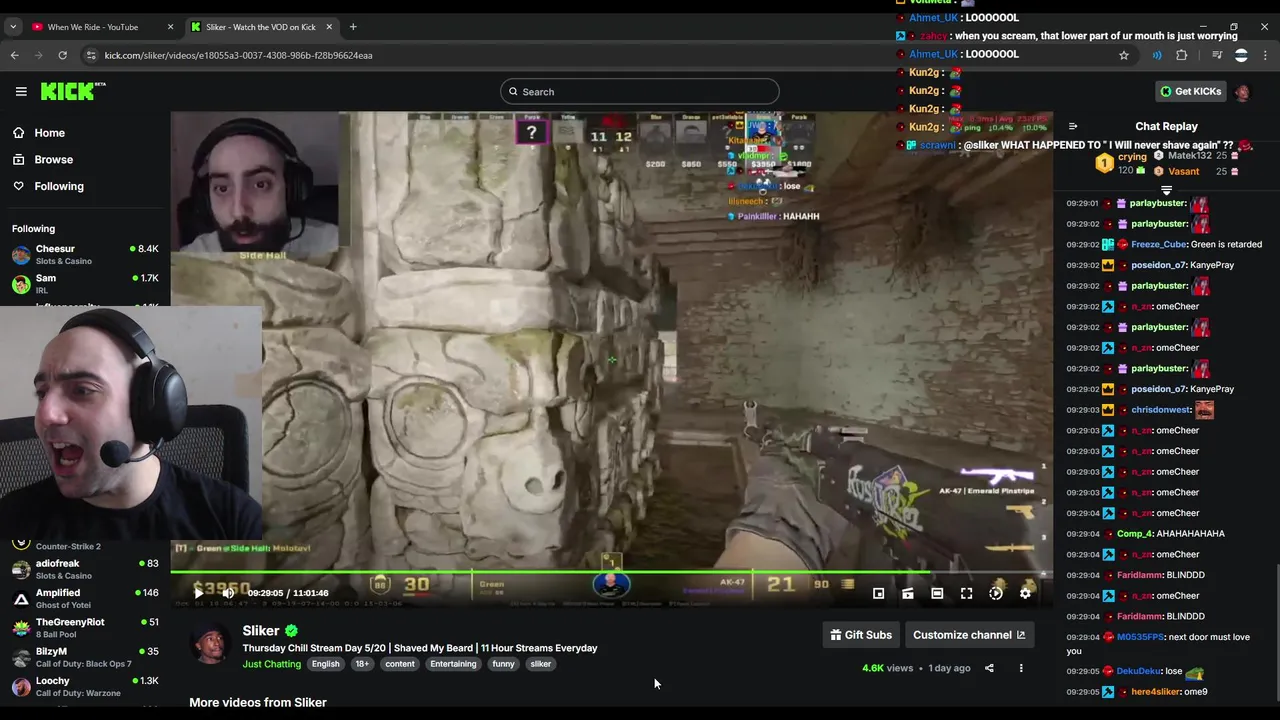1280x720 pixels.
Task: Open Chrome profile avatar
Action: click(x=1241, y=55)
